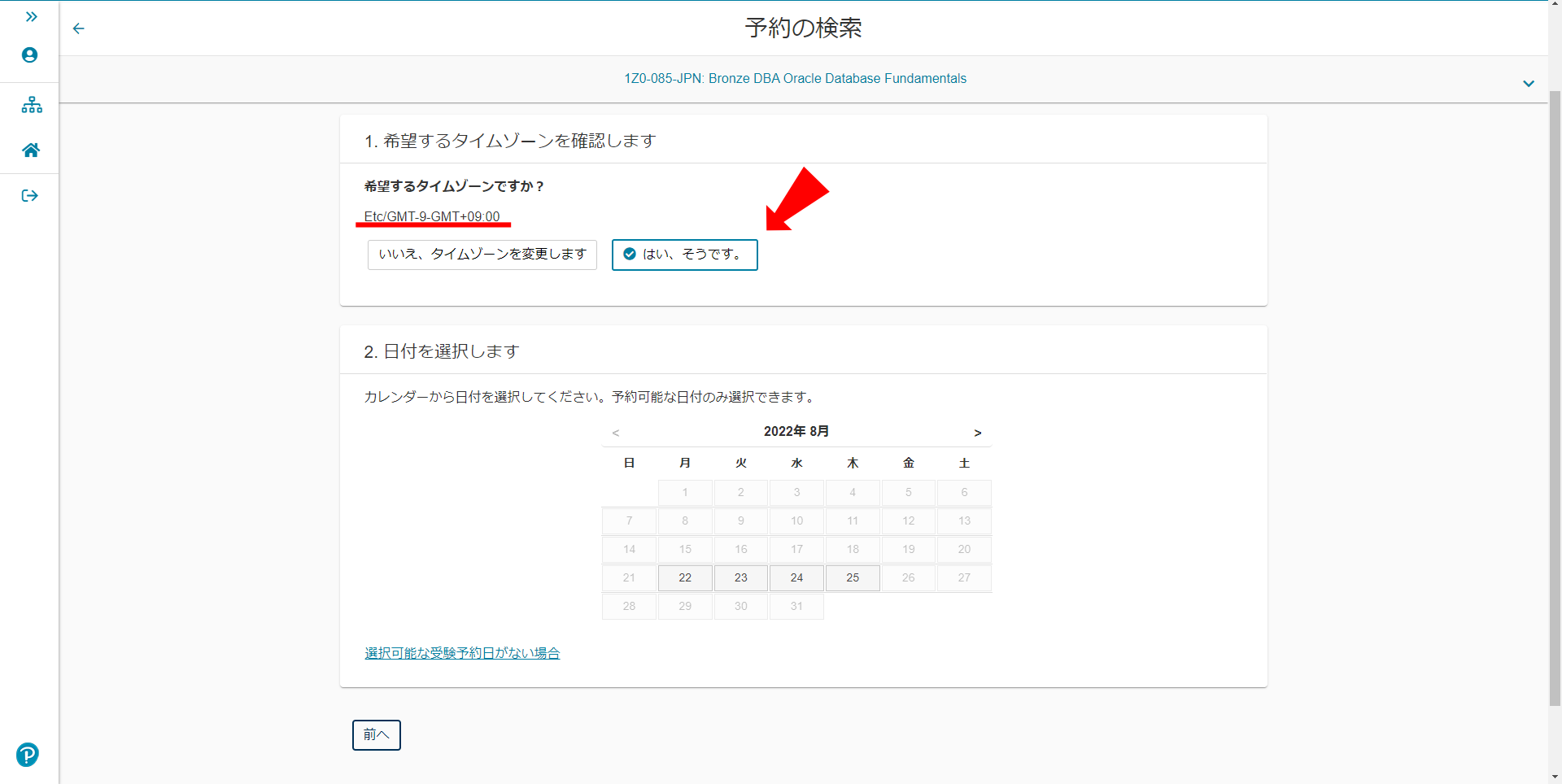Click the 予約の検索 page title

point(804,28)
